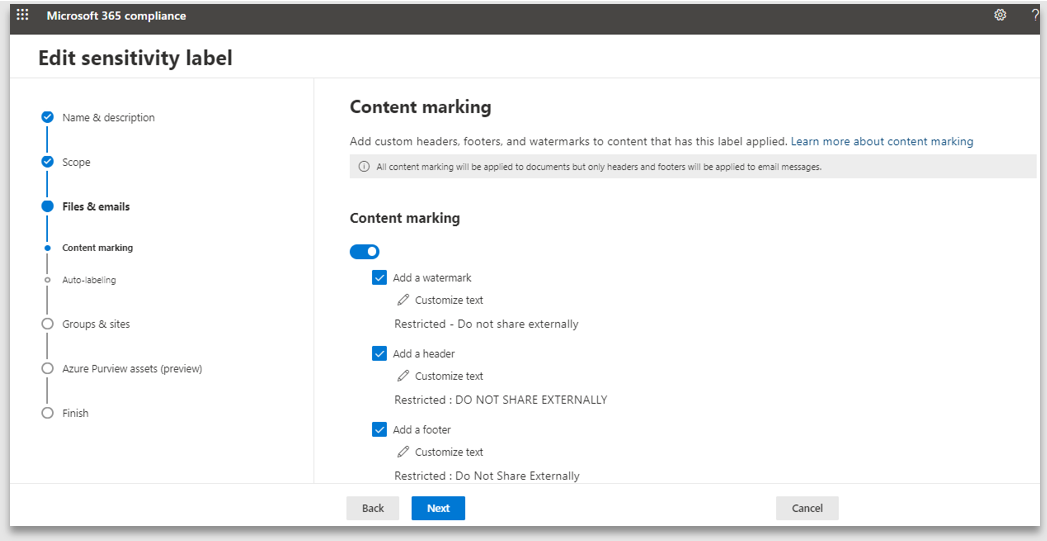Click the watermark Customize text pencil icon

pyautogui.click(x=403, y=300)
